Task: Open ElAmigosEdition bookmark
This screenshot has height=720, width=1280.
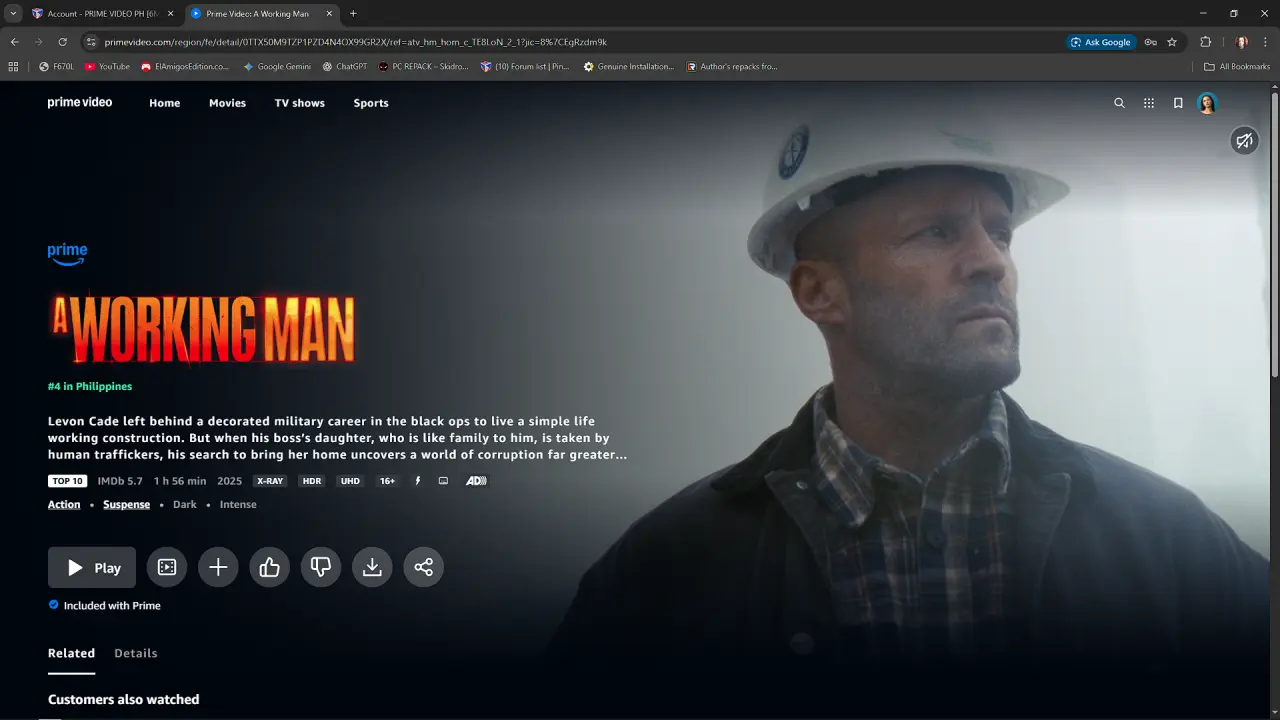Action: [185, 67]
